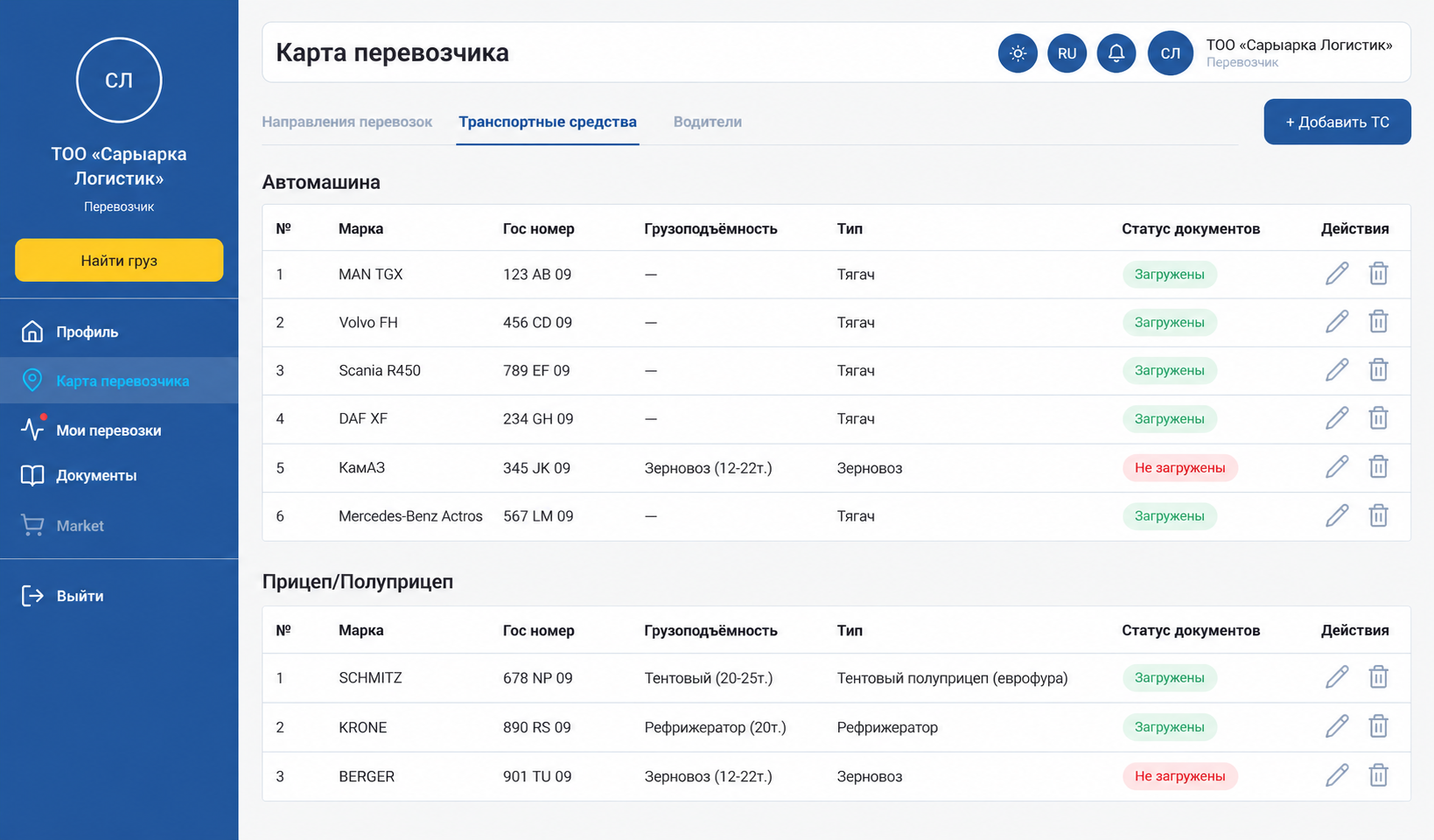Click plate number 123 AB 09
Screen dimensions: 1434x840
pyautogui.click(x=537, y=274)
